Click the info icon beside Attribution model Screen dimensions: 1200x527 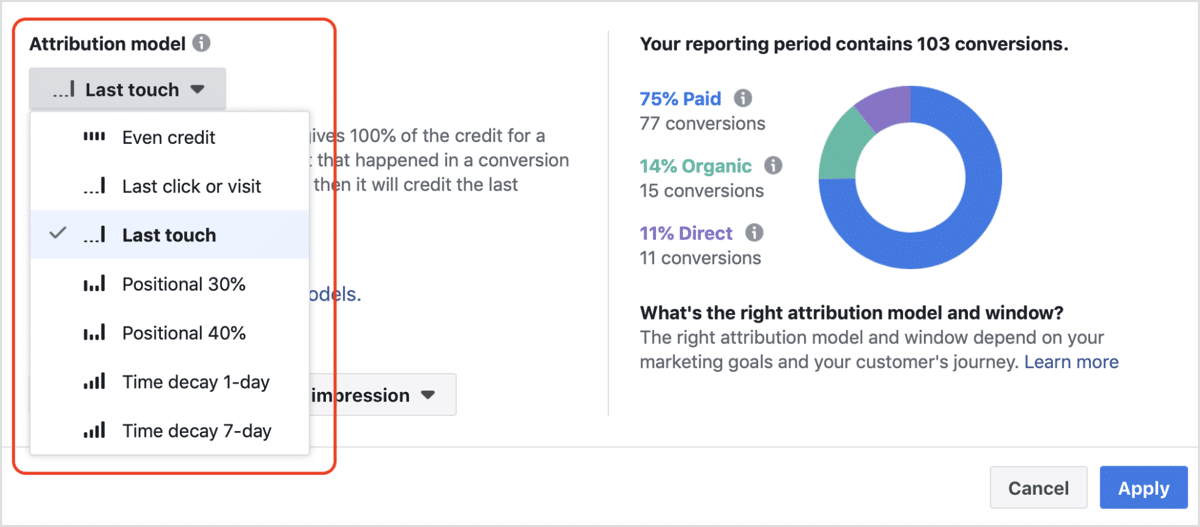pyautogui.click(x=202, y=44)
